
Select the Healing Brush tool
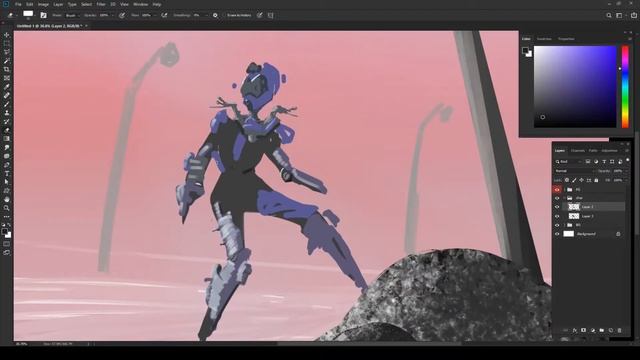(7, 96)
